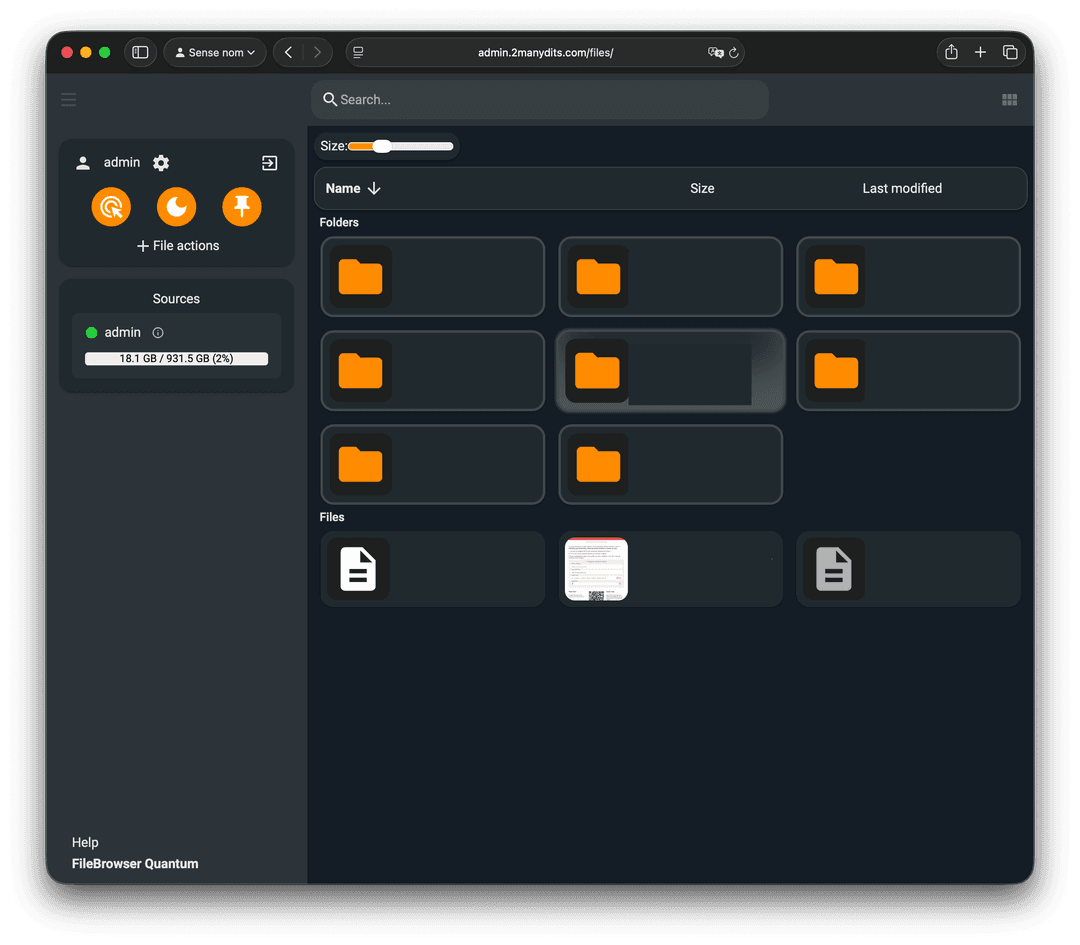The height and width of the screenshot is (945, 1080).
Task: Toggle single-click mode orange icon
Action: pyautogui.click(x=111, y=207)
